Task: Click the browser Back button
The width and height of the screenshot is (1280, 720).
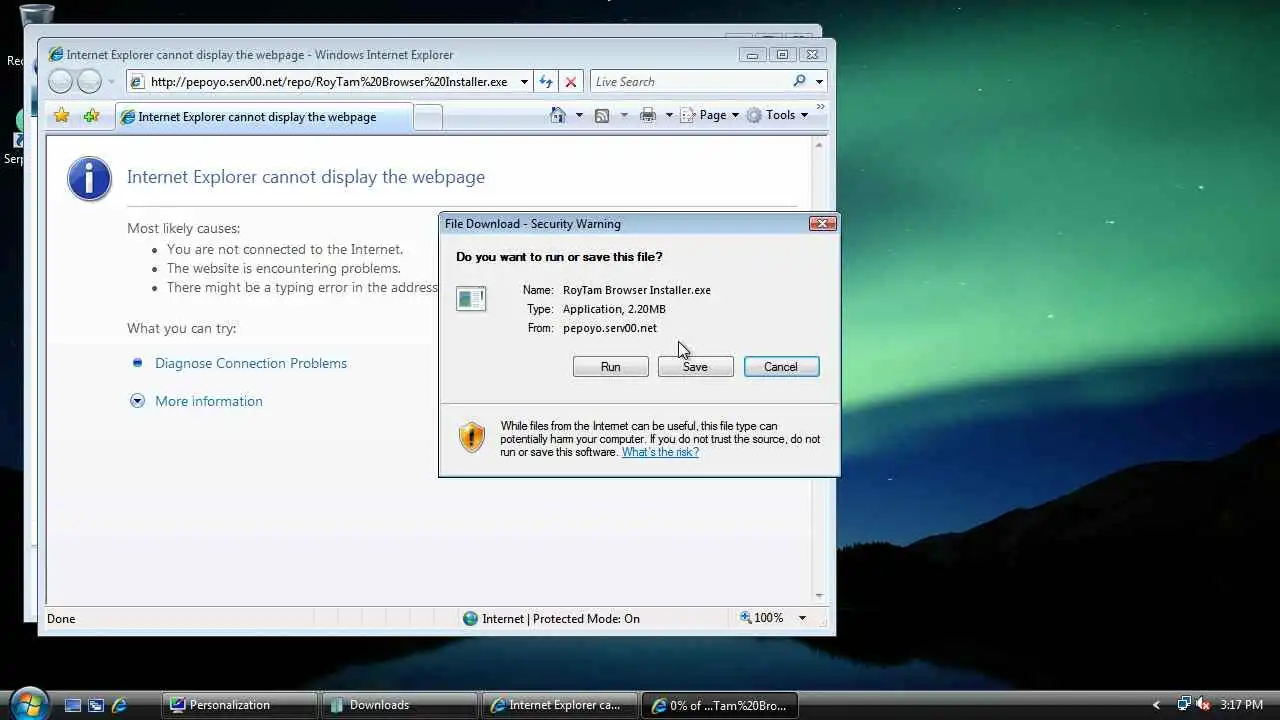Action: click(x=61, y=82)
